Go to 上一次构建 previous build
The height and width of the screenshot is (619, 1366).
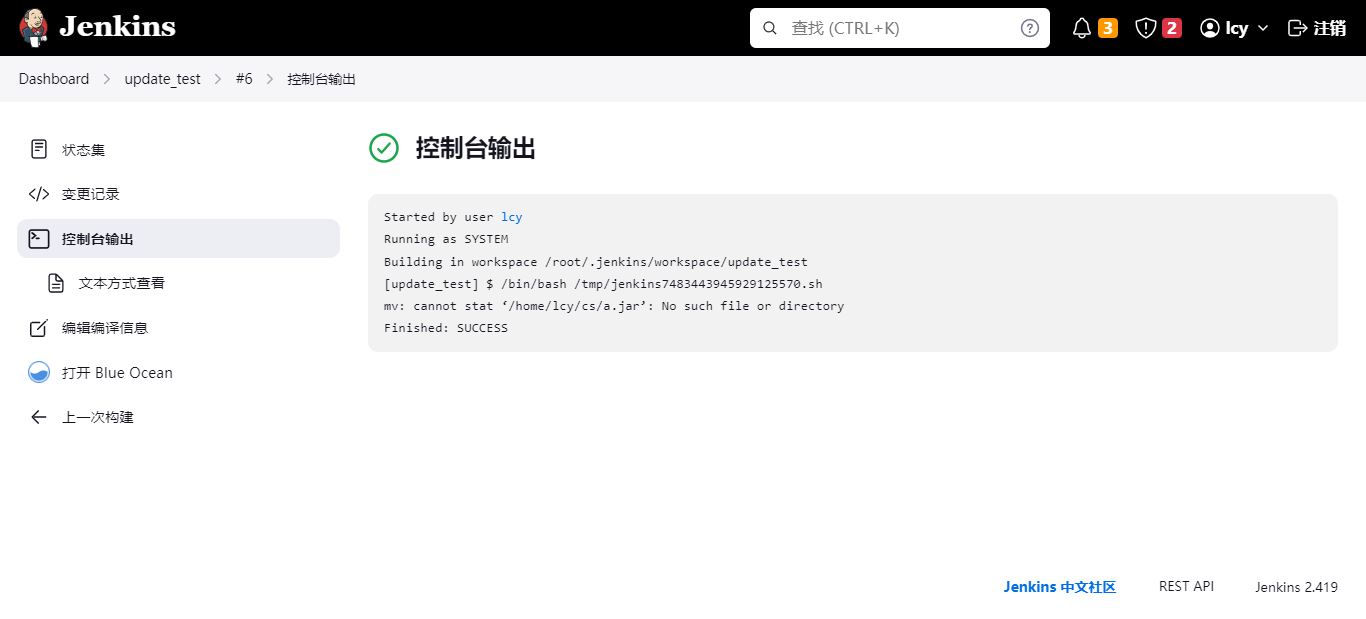[x=178, y=417]
